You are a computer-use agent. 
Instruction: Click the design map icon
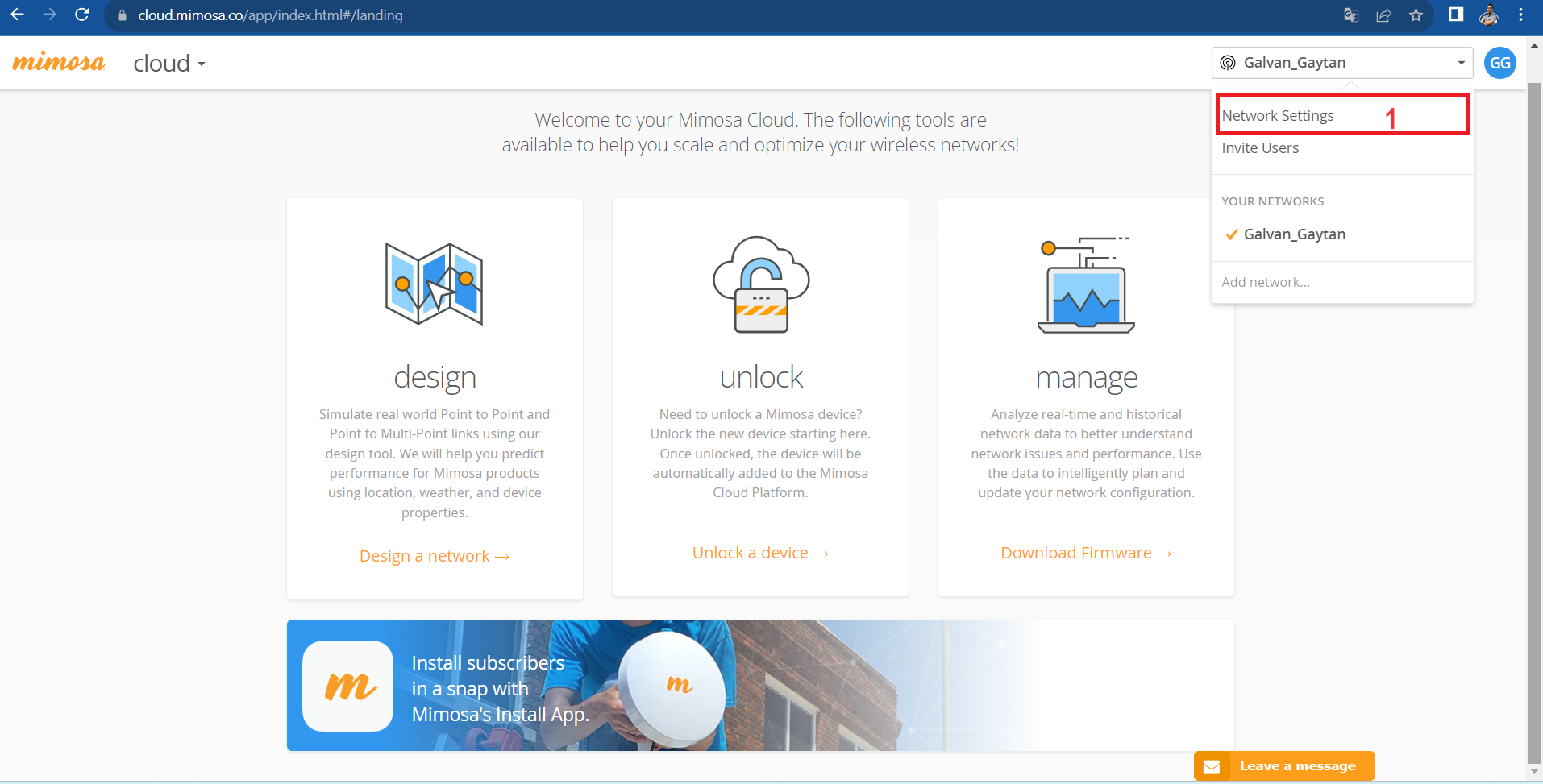point(434,284)
